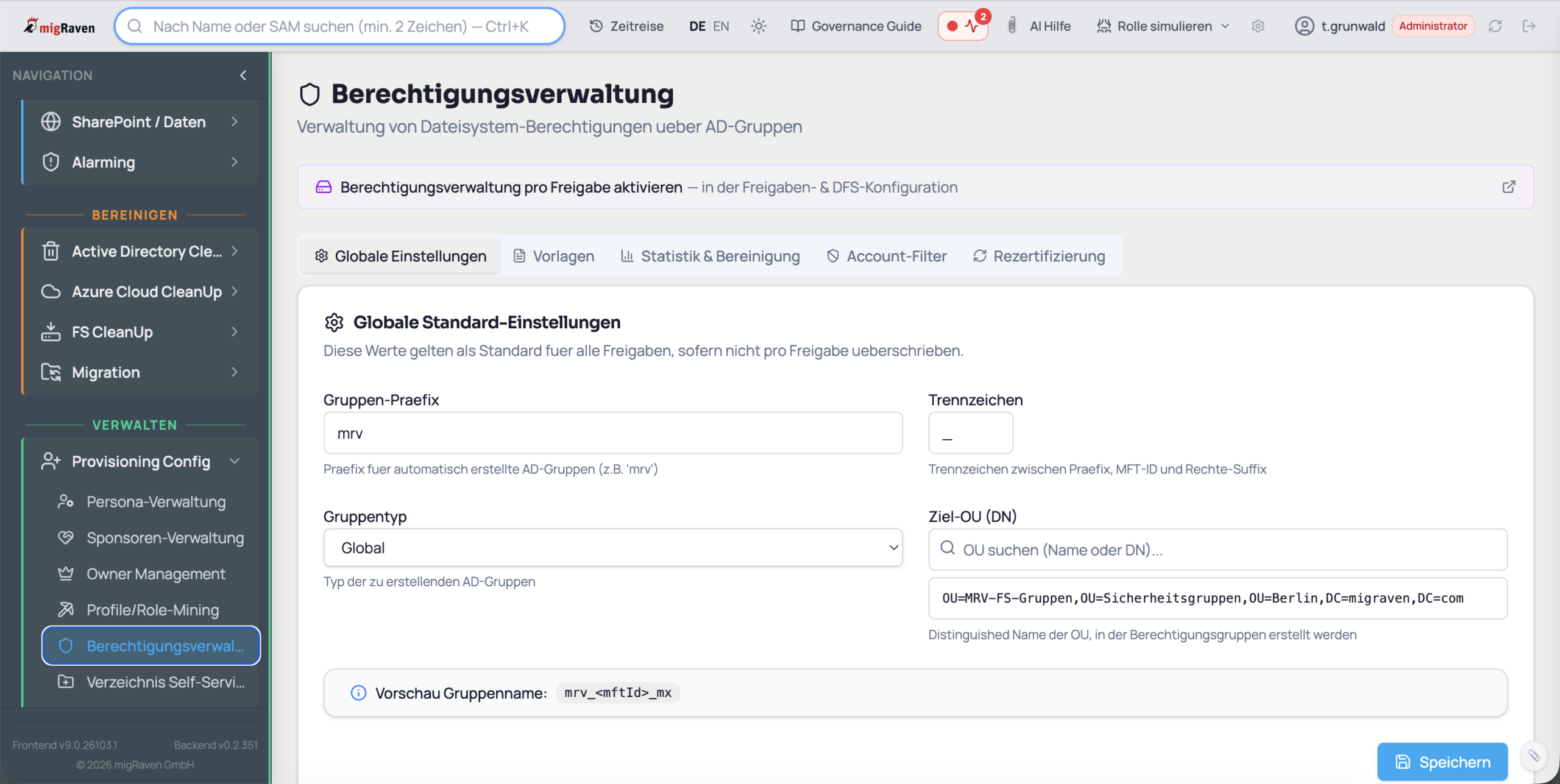Open Gruppentyp dropdown showing Global

pyautogui.click(x=612, y=548)
